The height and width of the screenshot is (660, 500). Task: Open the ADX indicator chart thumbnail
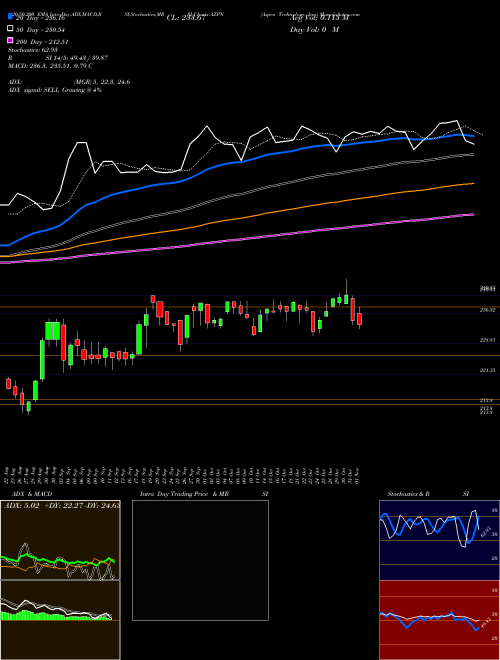click(60, 540)
